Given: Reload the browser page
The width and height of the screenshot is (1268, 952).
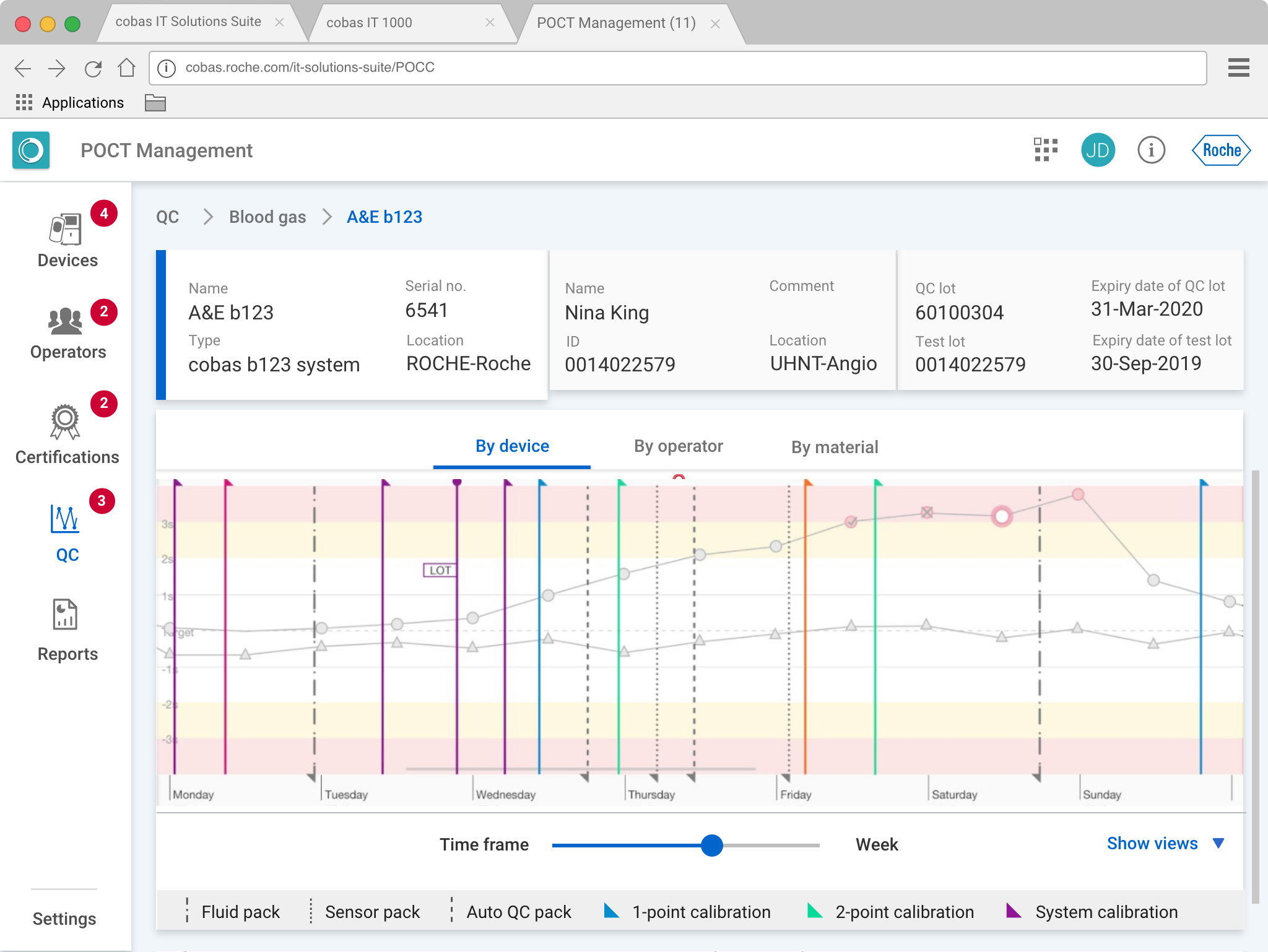Looking at the screenshot, I should (93, 68).
